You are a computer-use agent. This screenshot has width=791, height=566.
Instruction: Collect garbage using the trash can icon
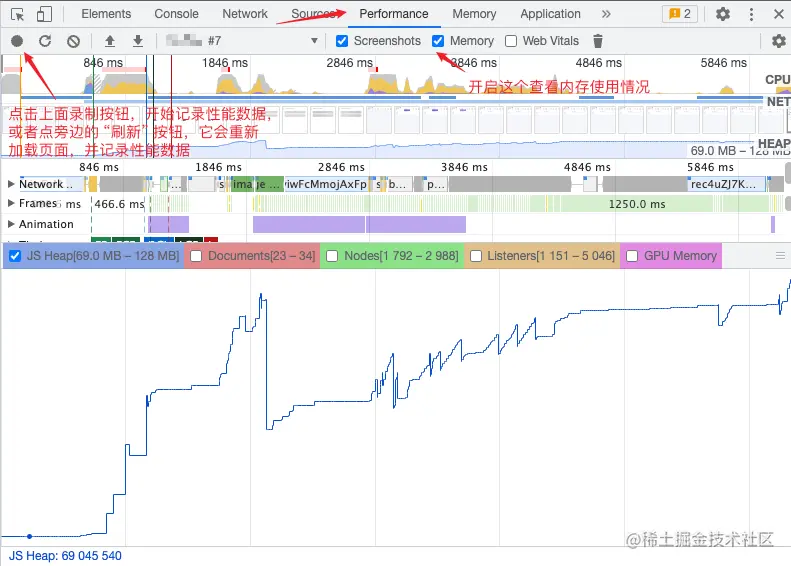pos(598,41)
